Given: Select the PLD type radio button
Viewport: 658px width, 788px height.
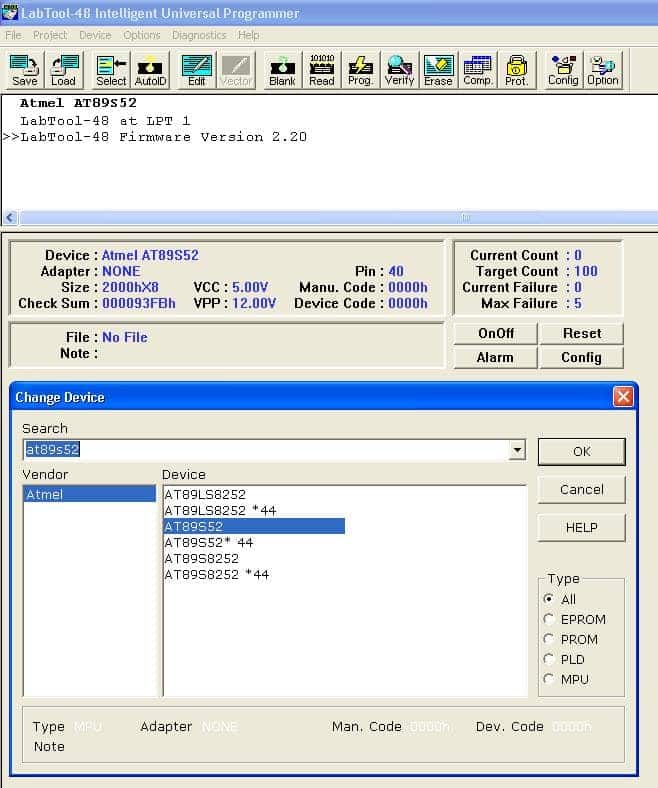Looking at the screenshot, I should [549, 659].
